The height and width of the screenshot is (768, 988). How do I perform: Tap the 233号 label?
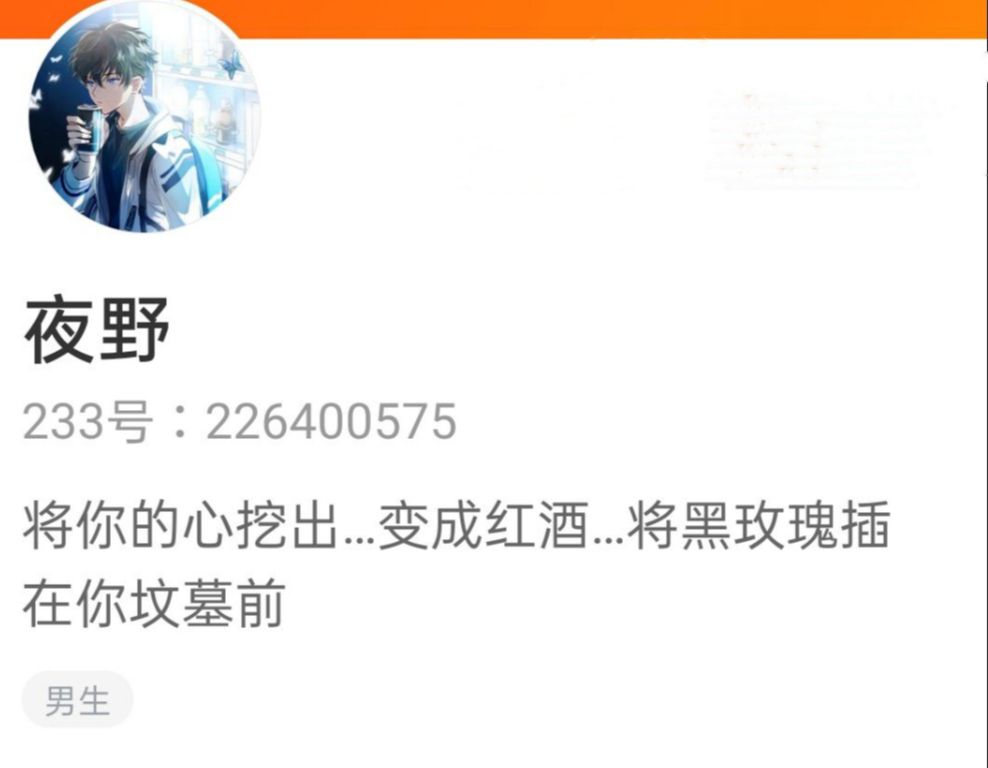click(x=88, y=421)
